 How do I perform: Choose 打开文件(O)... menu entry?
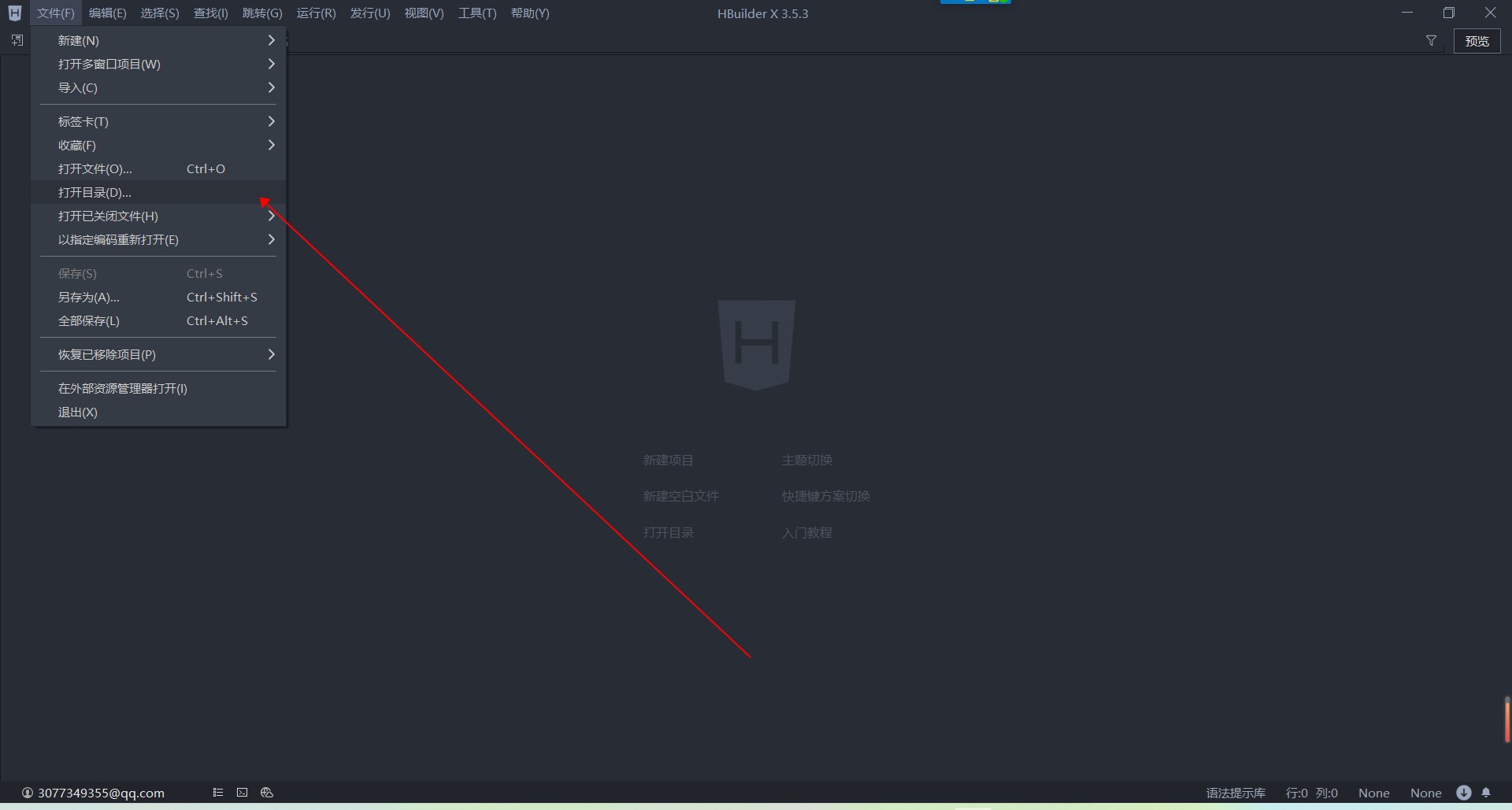(x=158, y=168)
